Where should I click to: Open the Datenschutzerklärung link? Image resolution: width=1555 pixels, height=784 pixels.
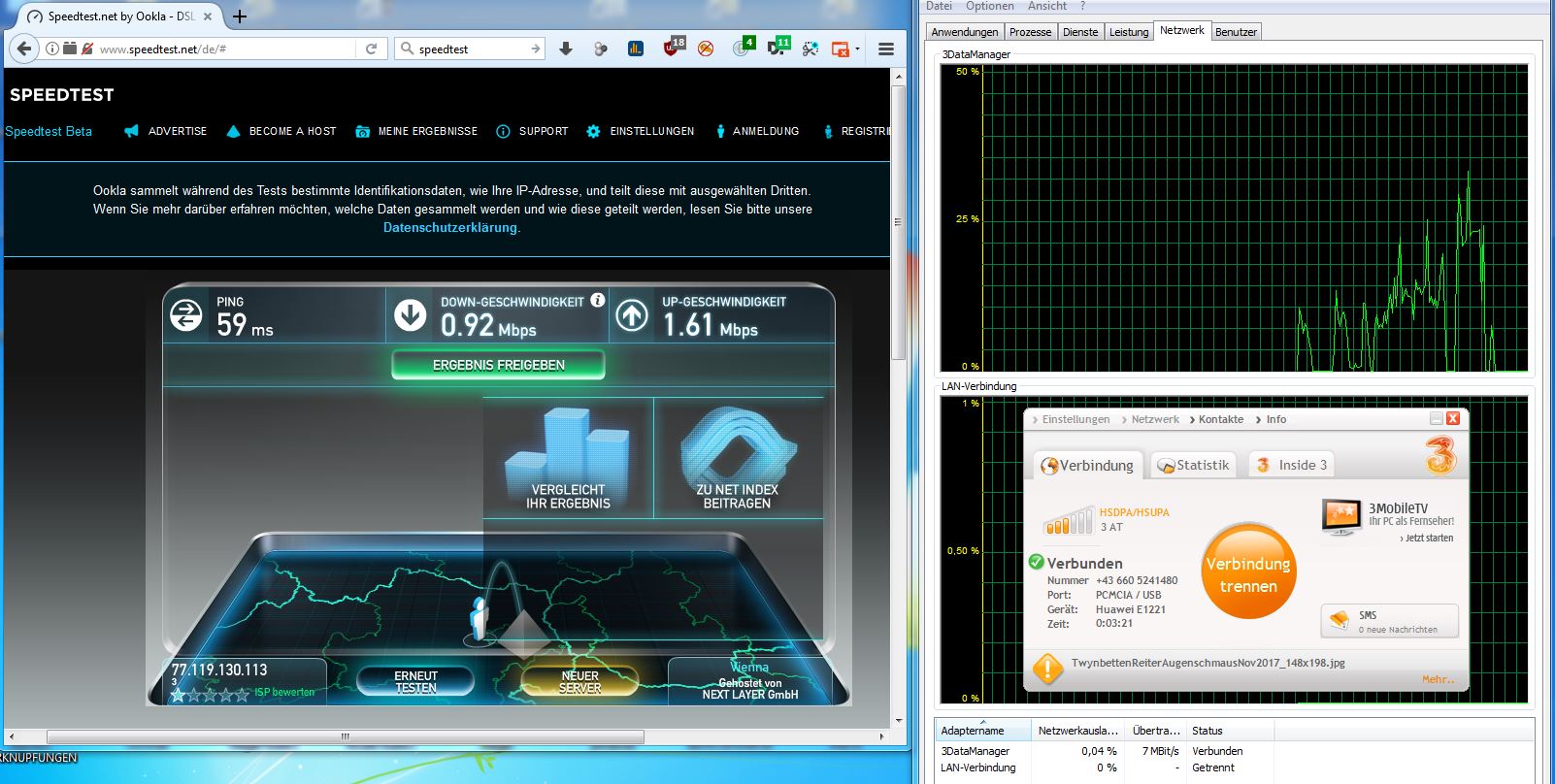tap(450, 227)
